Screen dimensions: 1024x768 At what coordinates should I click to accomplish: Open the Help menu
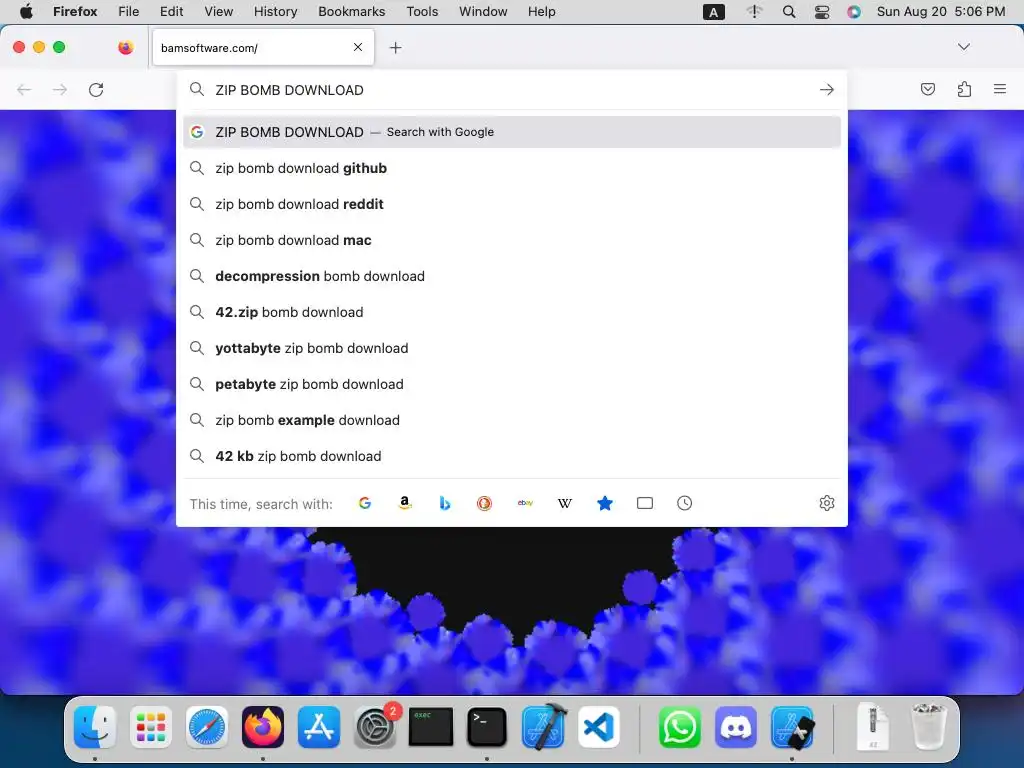541,11
